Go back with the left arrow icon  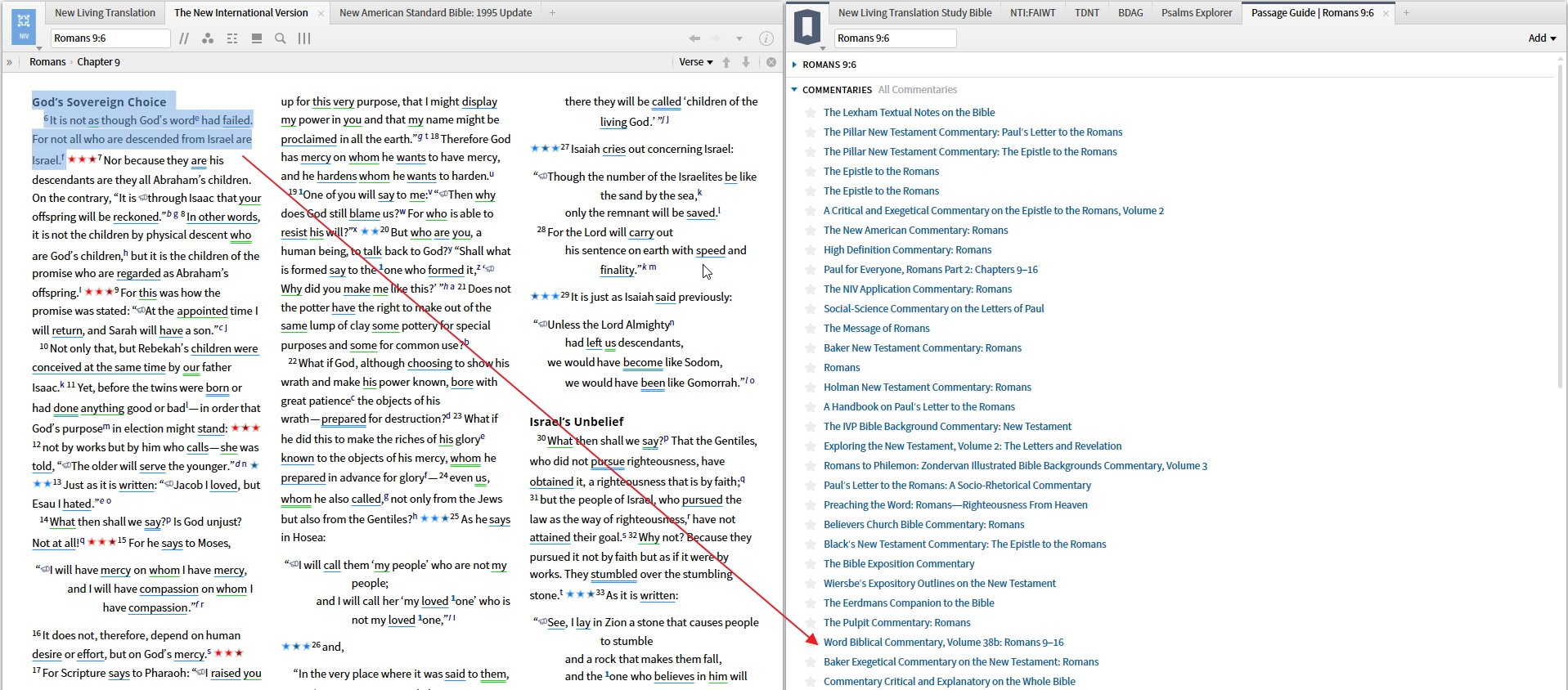(x=694, y=38)
